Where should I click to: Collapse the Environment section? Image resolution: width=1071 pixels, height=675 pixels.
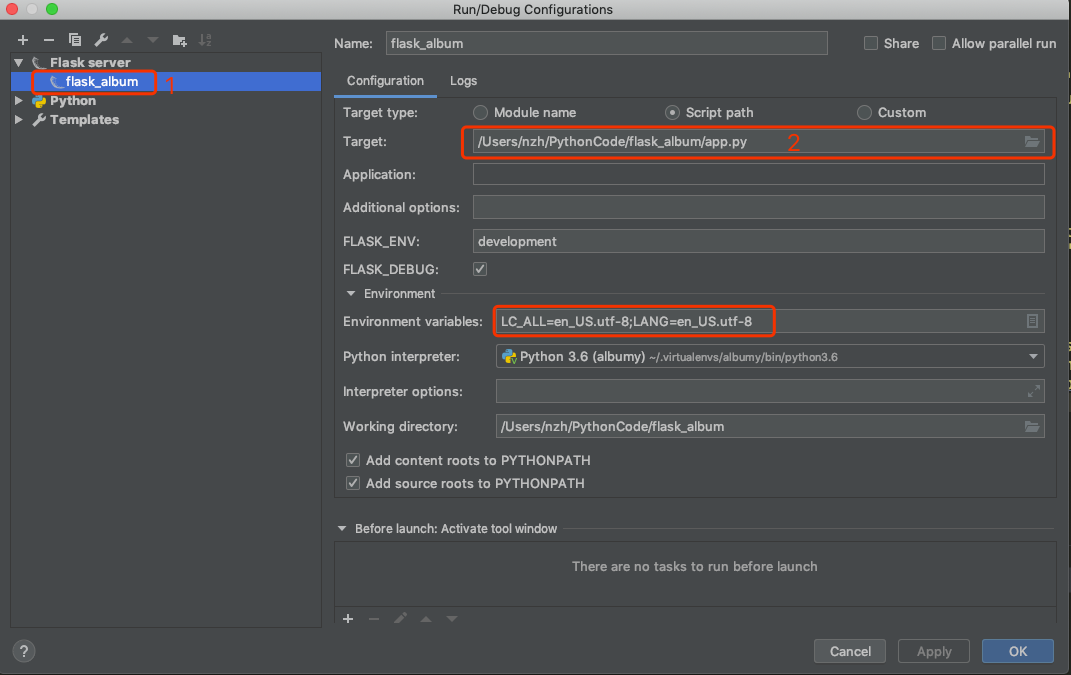pos(351,294)
